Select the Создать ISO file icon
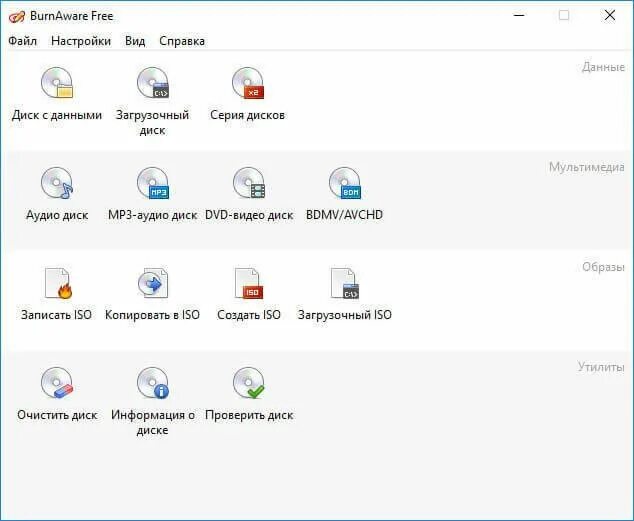 (x=249, y=283)
